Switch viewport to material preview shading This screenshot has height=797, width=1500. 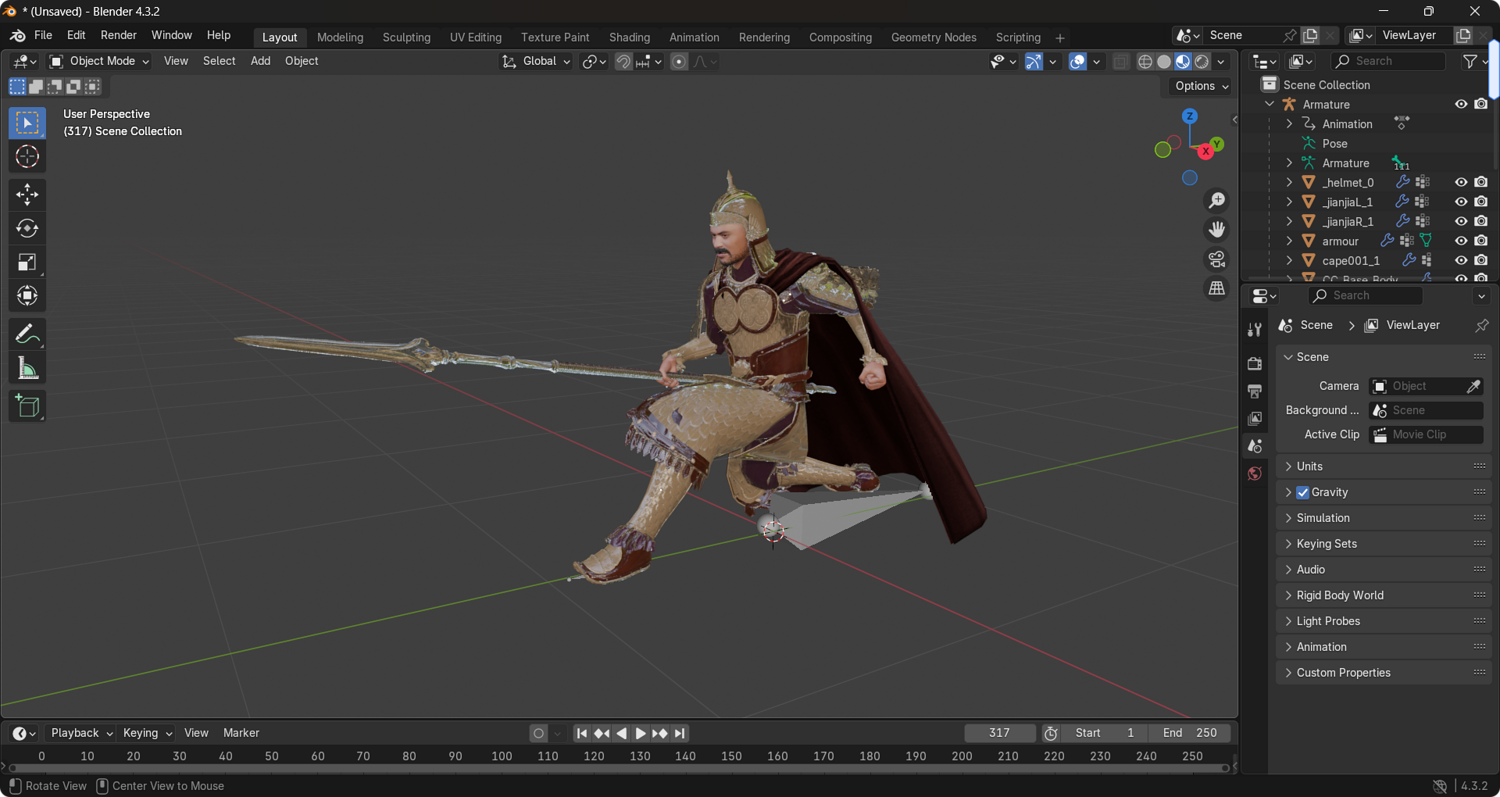1183,62
